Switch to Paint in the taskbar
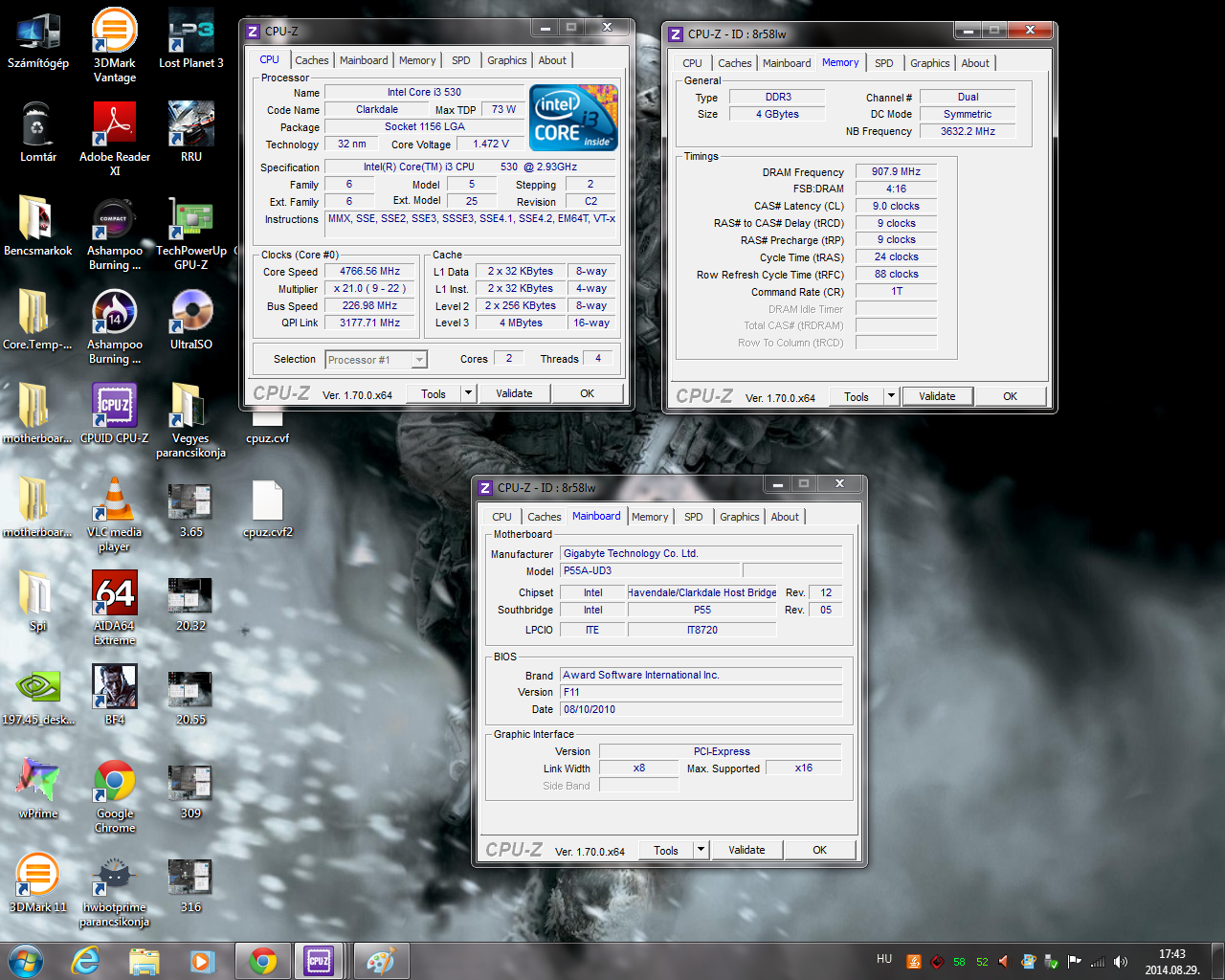1225x980 pixels. coord(380,961)
